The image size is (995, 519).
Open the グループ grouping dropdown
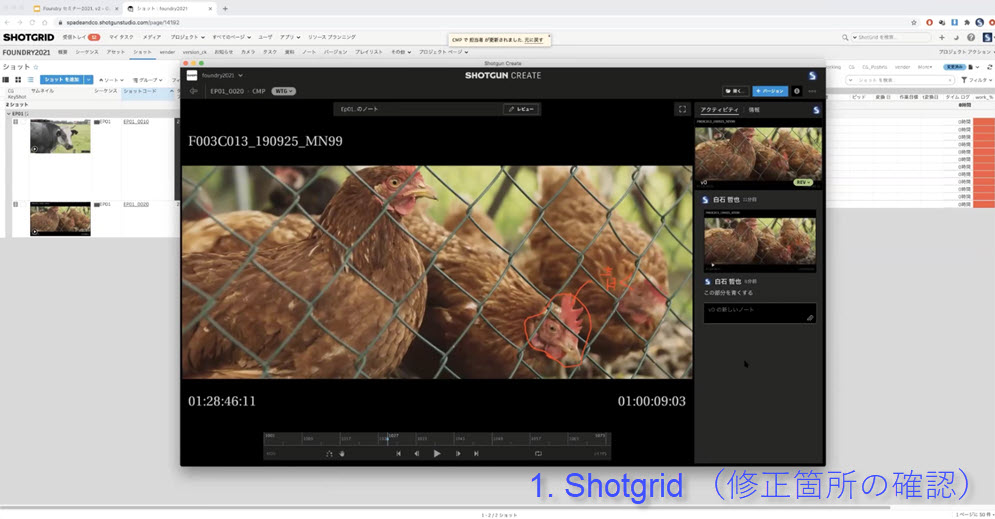147,80
